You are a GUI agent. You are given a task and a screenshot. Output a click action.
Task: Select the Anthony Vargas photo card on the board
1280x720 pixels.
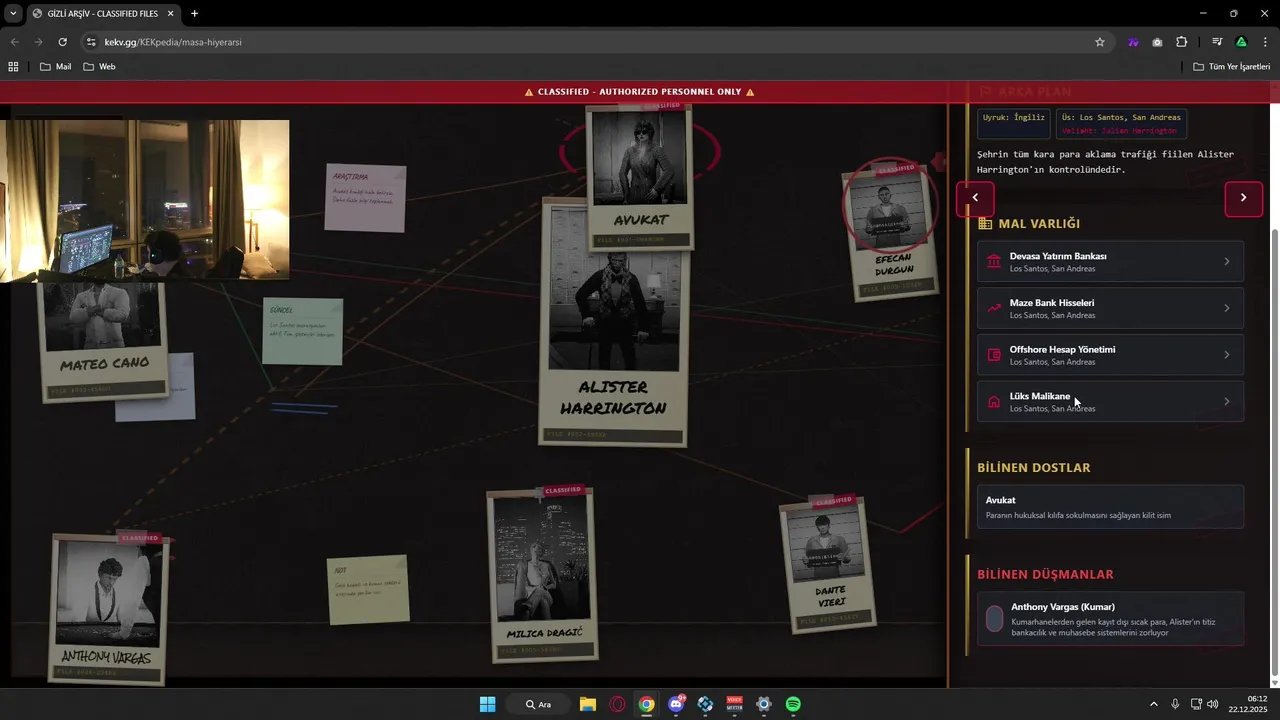coord(108,608)
